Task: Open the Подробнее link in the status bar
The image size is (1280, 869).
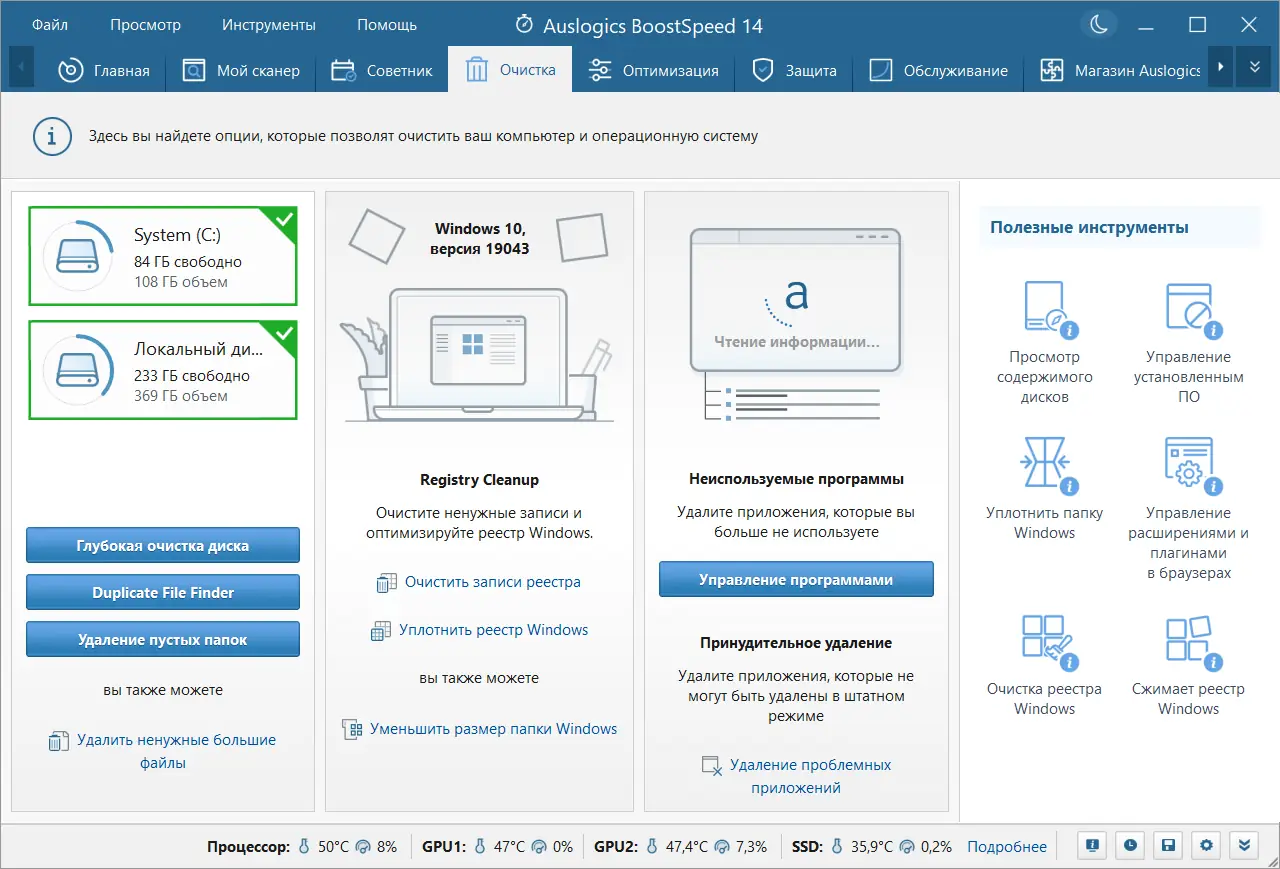Action: pos(1007,845)
